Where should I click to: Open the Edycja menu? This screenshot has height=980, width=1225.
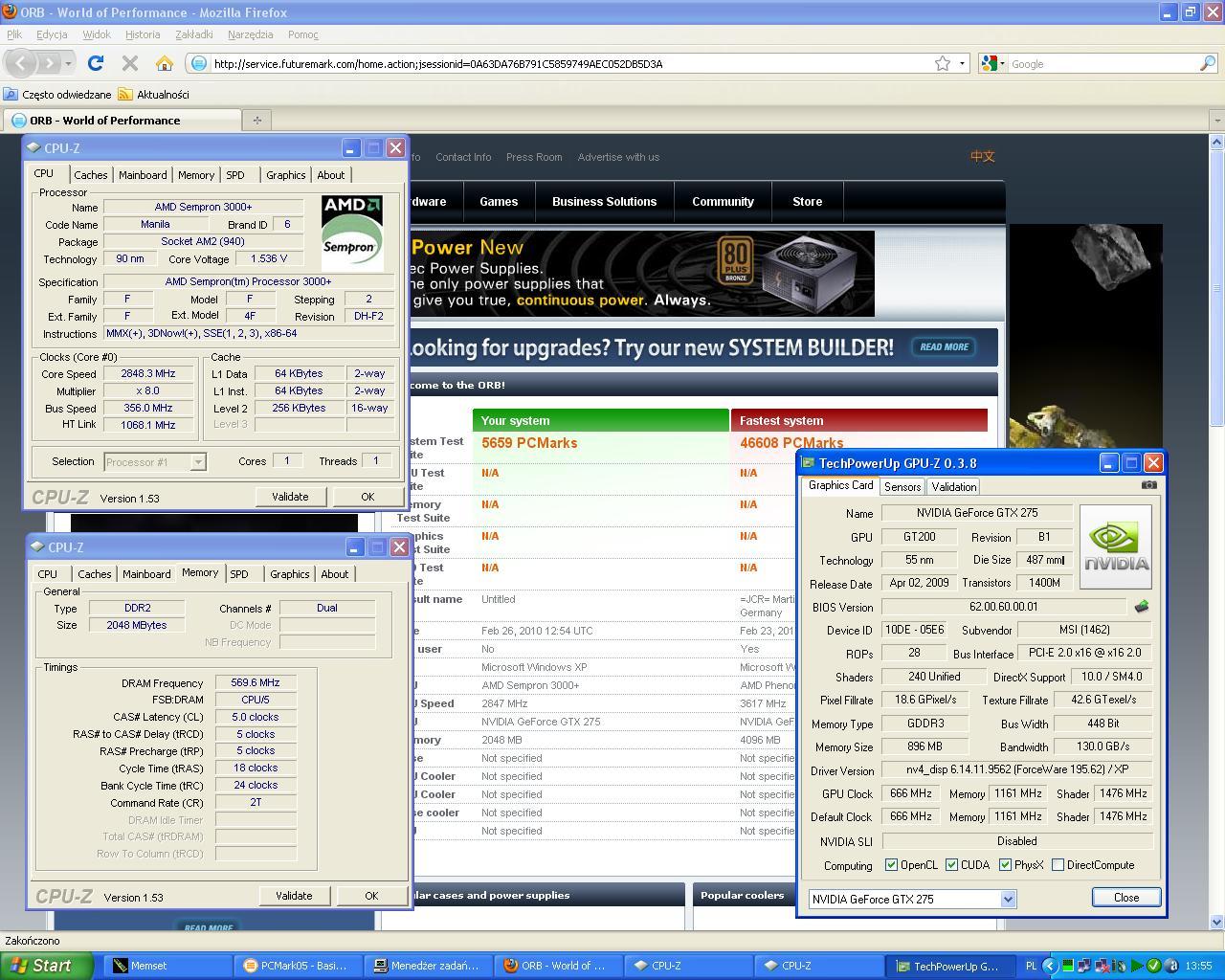52,34
